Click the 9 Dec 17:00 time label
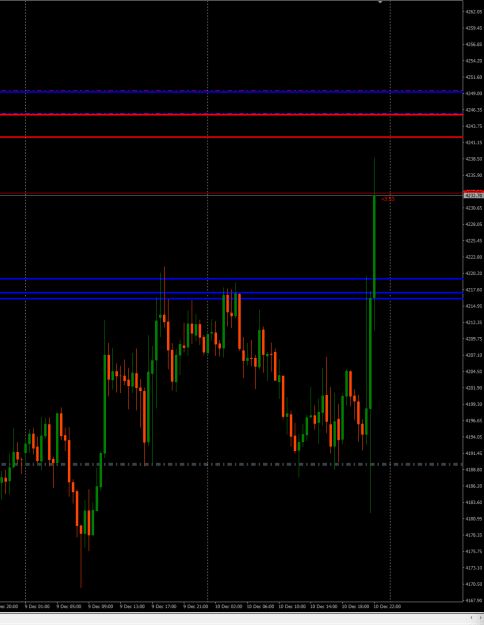This screenshot has height=625, width=484. pos(164,606)
